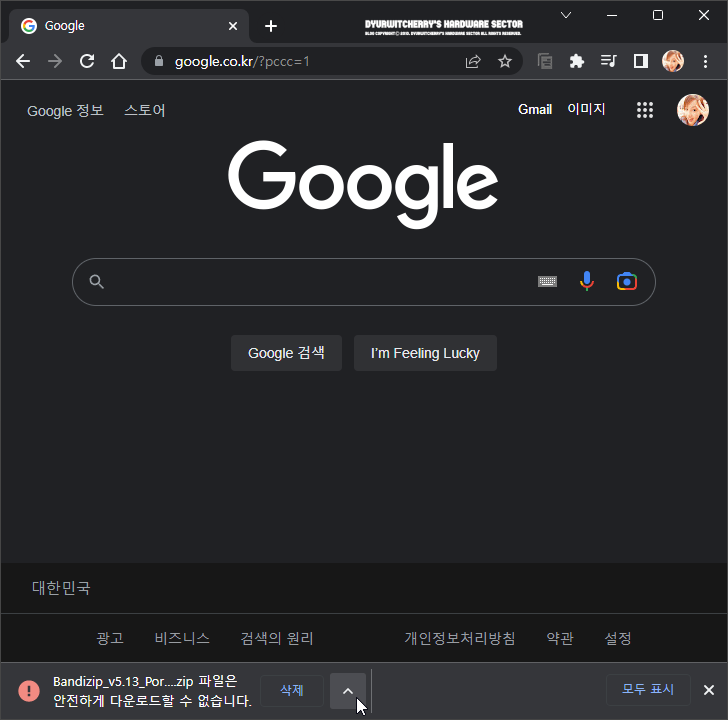Open the 개인정보처리방침 footer link
728x720 pixels.
click(460, 638)
